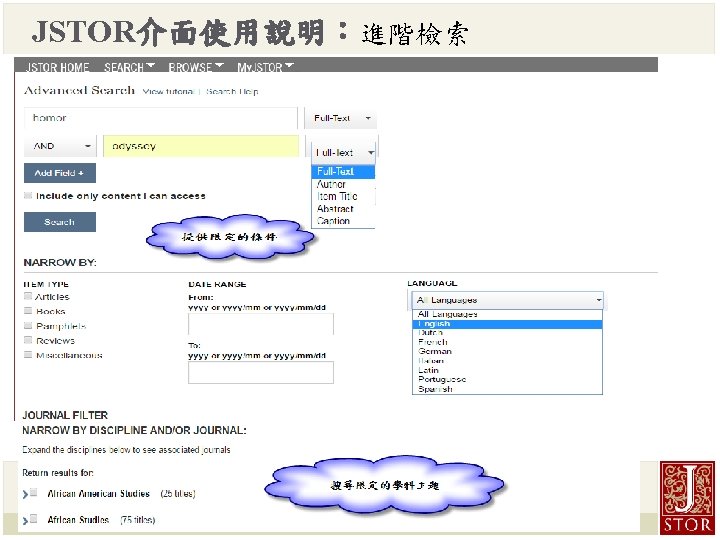Viewport: 720px width, 540px height.
Task: Expand the African American Studies discipline
Action: click(x=25, y=495)
